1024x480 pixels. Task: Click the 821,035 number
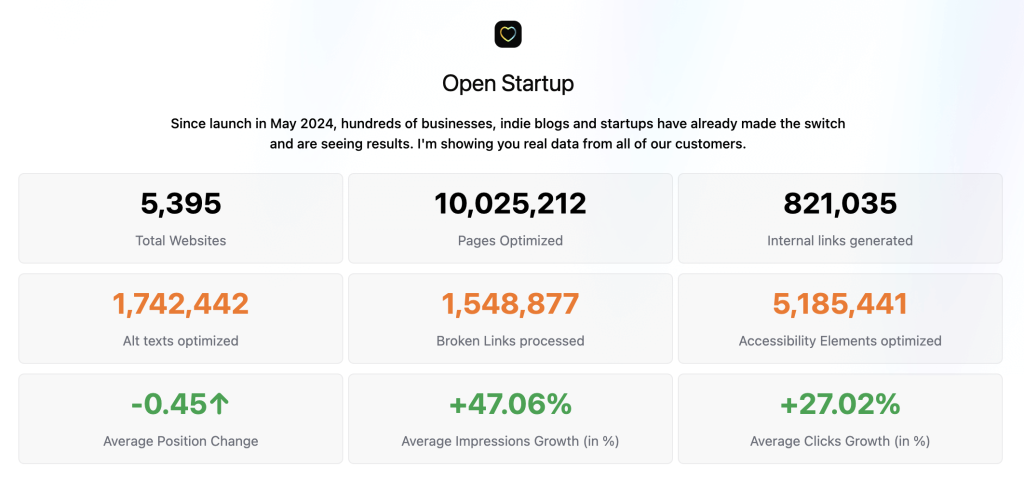tap(840, 204)
